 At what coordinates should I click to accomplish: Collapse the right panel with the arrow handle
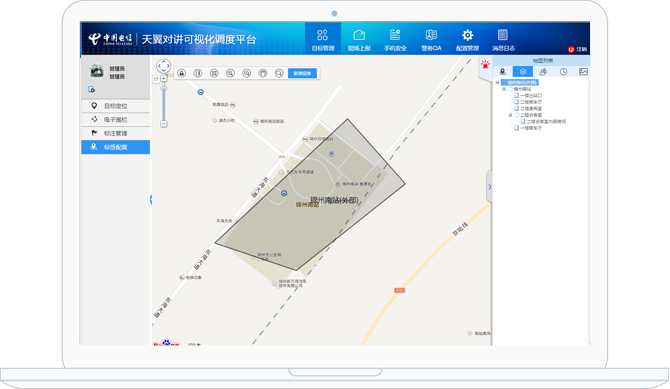tap(490, 187)
